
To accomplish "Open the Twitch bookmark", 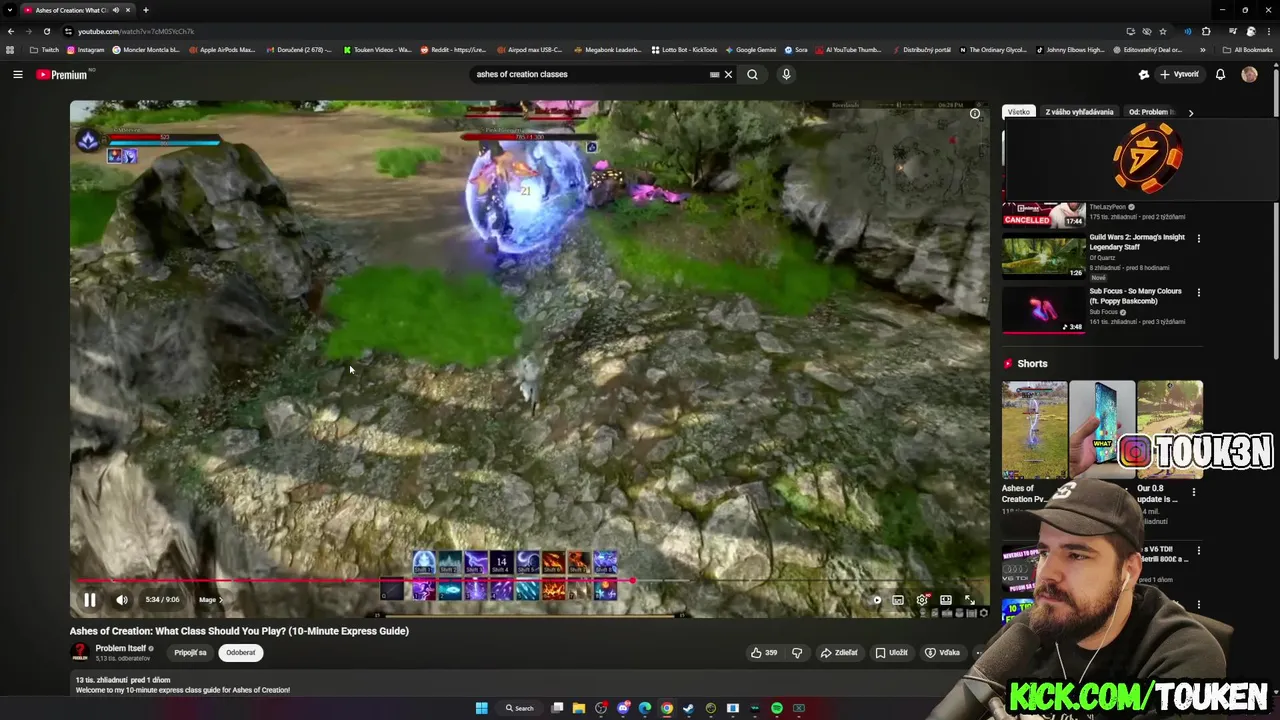I will pos(44,50).
